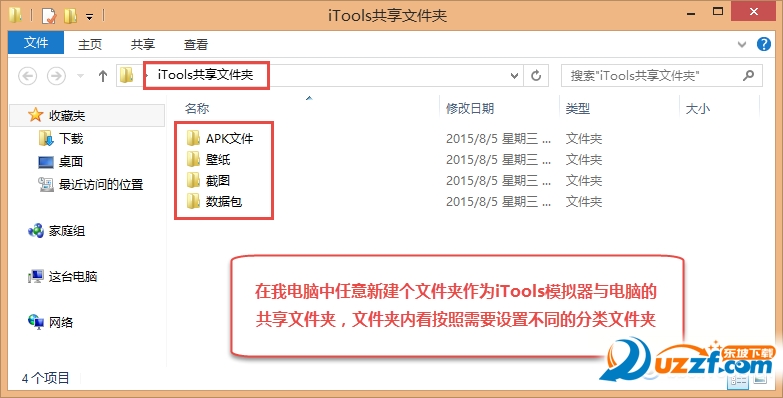Select the 截图 folder
Screen dimensions: 783x398
218,180
